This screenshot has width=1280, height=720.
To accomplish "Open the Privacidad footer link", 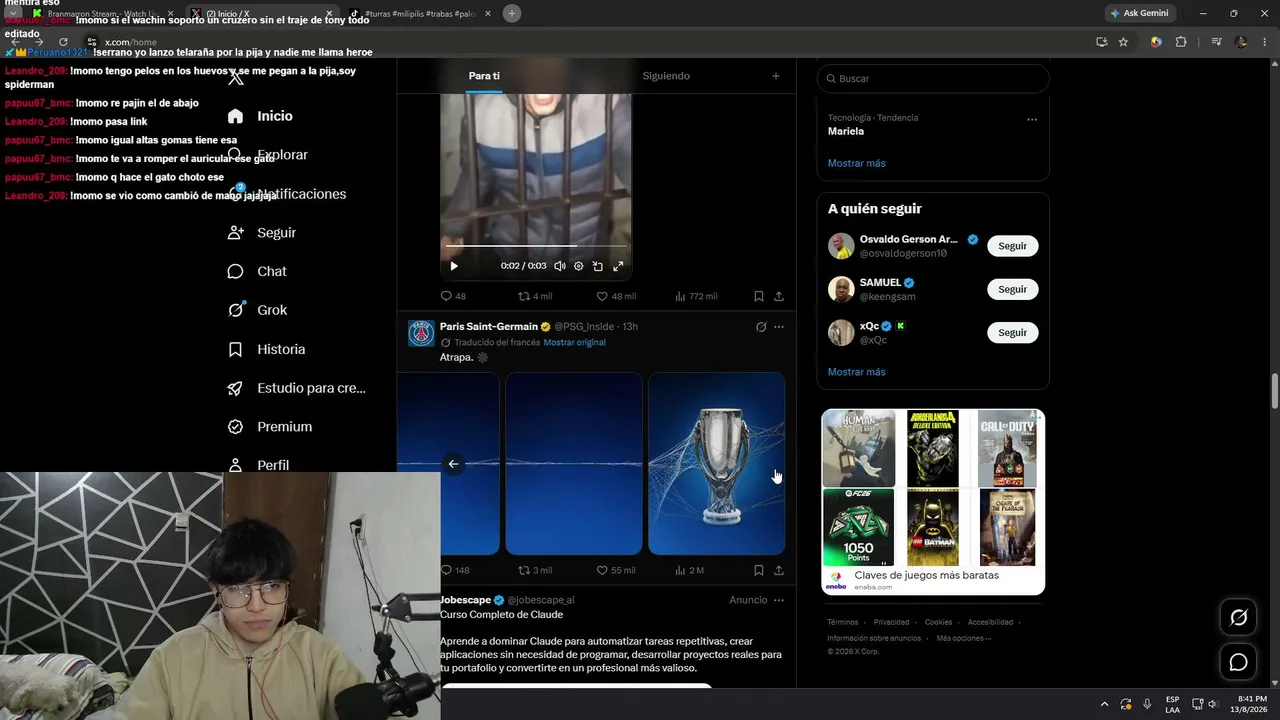I will pos(891,622).
